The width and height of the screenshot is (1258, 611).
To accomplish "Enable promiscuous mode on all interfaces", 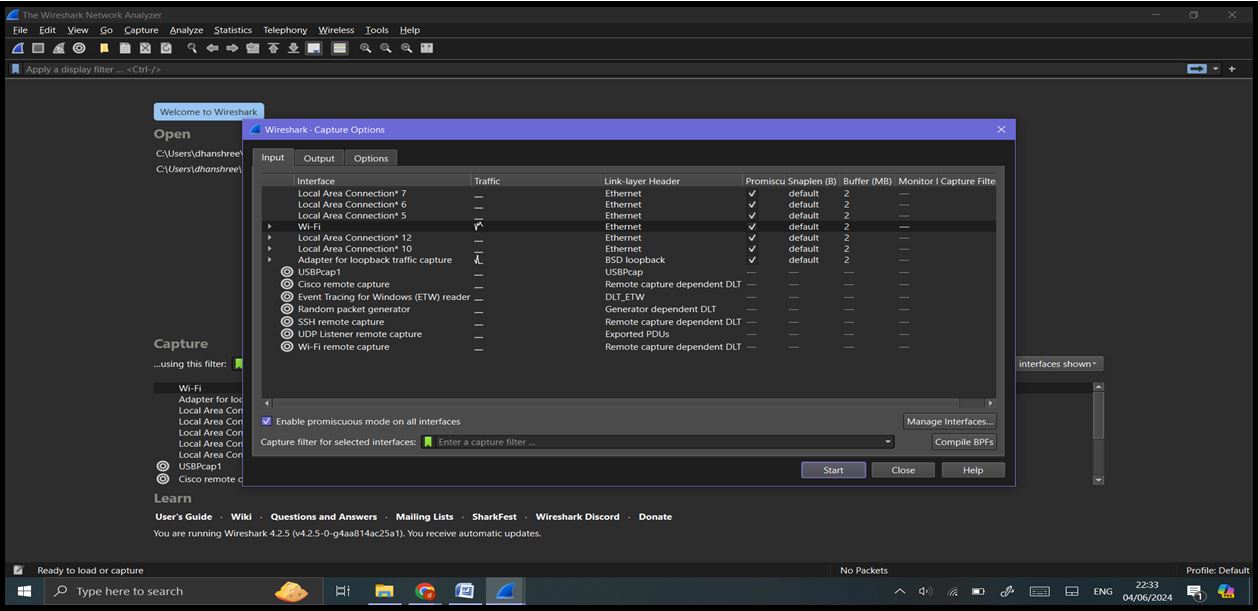I will (266, 420).
